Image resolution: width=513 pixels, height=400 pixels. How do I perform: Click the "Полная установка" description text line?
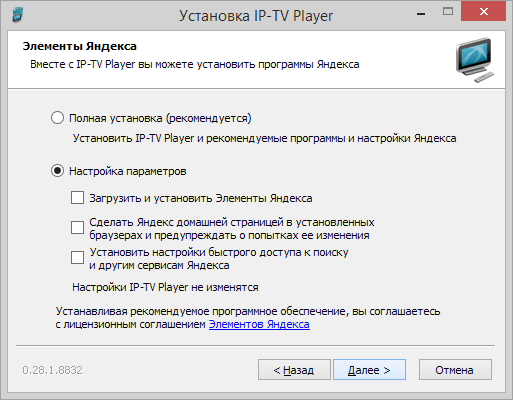pos(264,138)
